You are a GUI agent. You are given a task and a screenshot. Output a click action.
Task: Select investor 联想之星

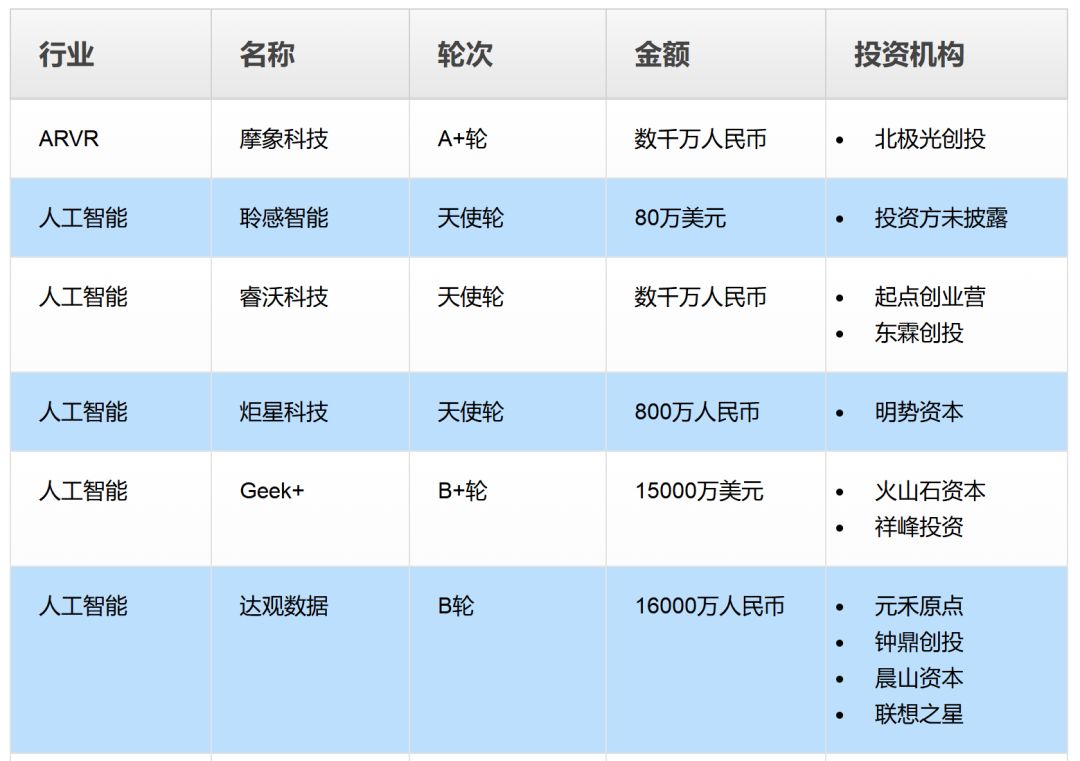click(x=919, y=714)
